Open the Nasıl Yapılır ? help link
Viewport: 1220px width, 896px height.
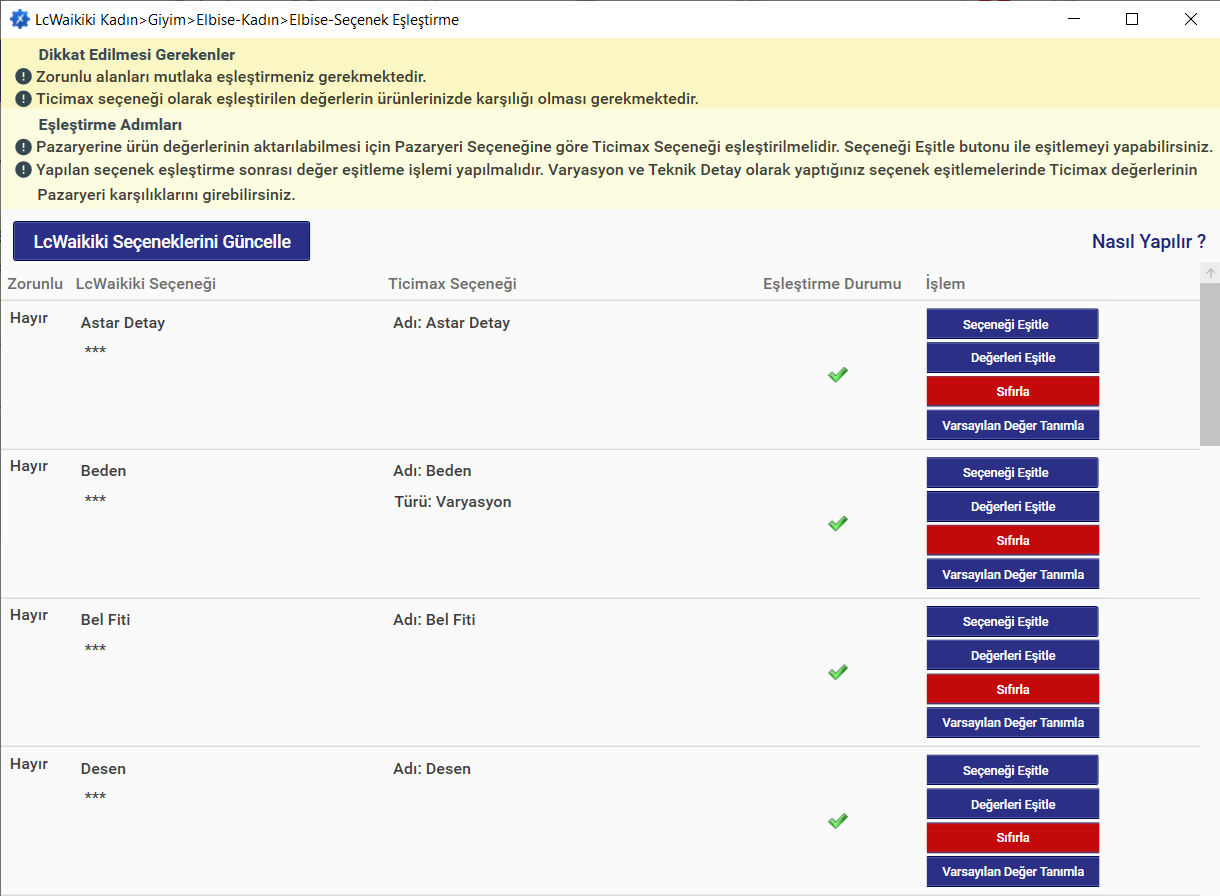pyautogui.click(x=1149, y=241)
